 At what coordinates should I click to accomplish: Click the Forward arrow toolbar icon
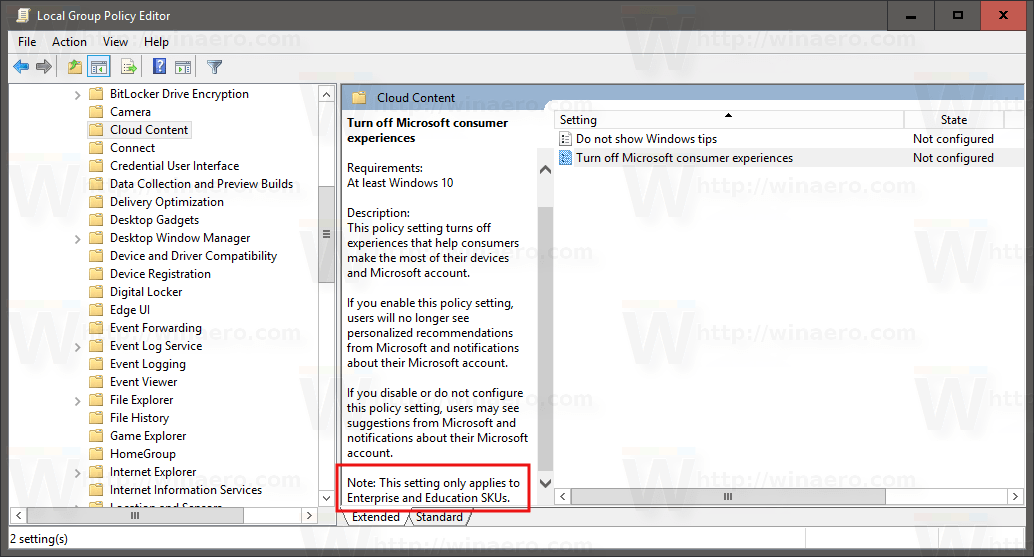44,67
